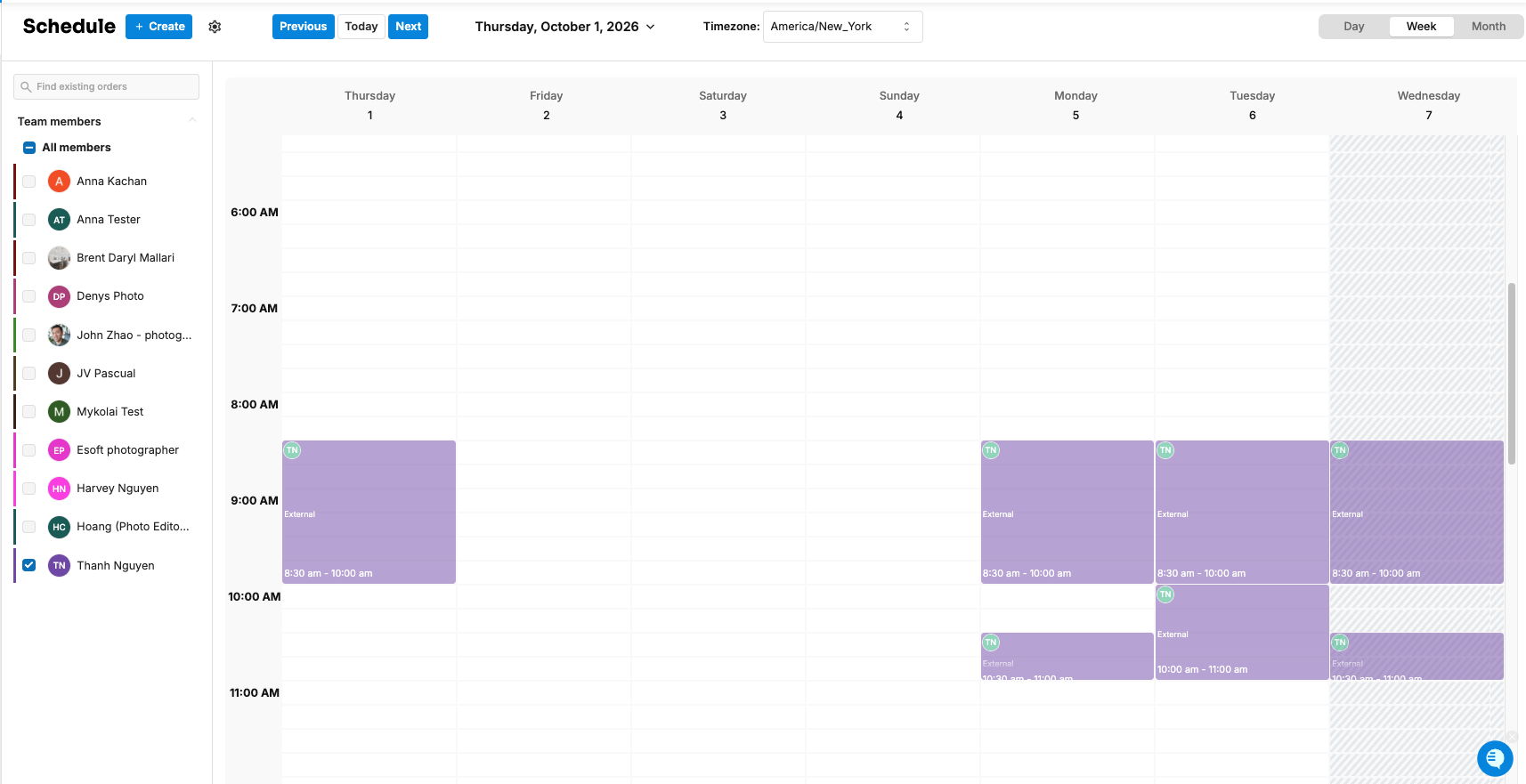
Task: Go to Previous week
Action: [x=304, y=27]
